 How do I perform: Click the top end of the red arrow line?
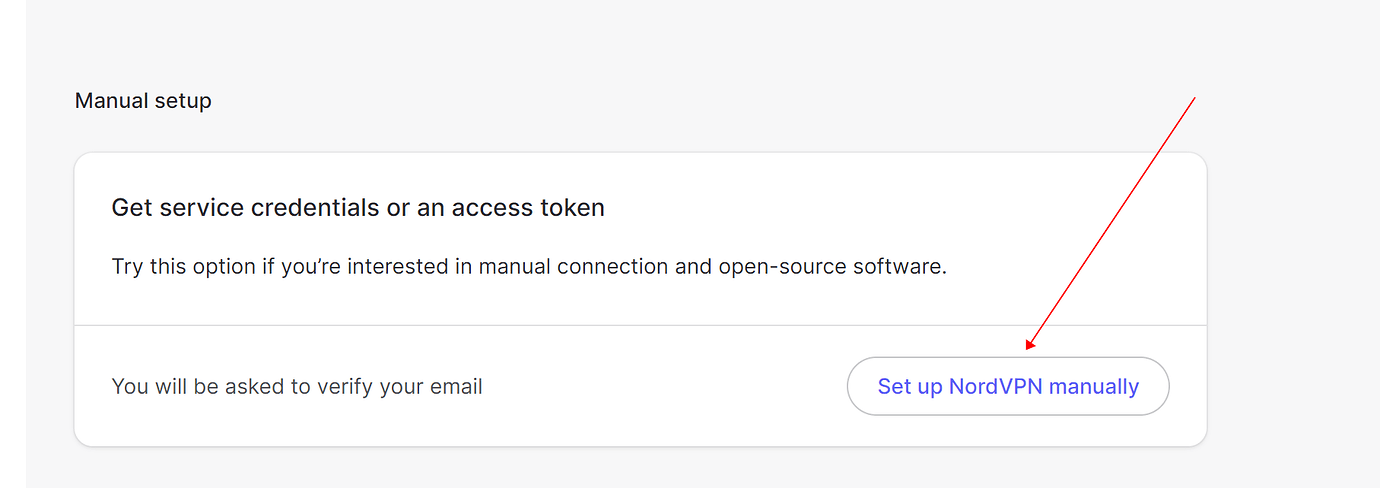1195,98
